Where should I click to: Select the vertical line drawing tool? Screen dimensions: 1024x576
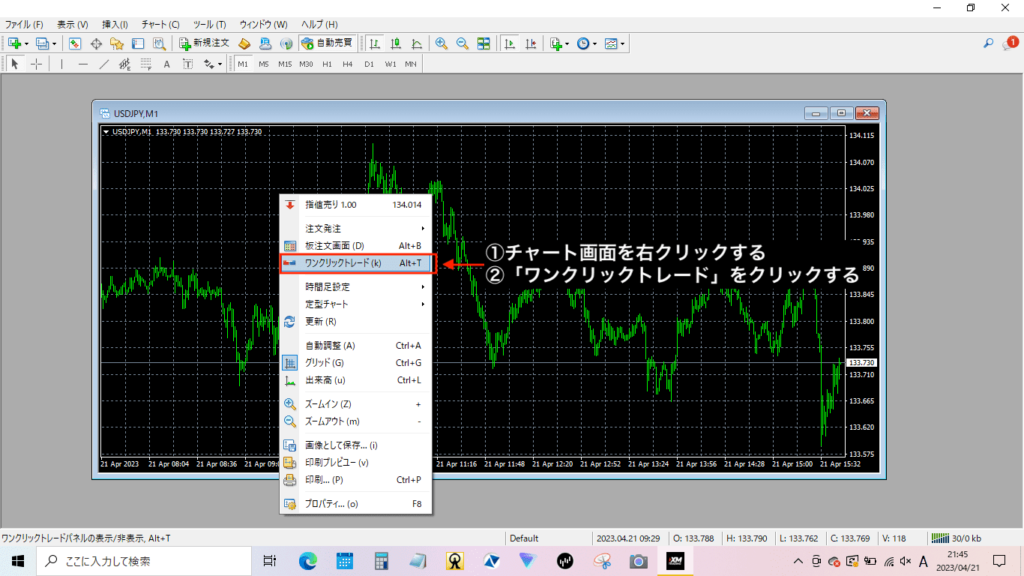(61, 64)
